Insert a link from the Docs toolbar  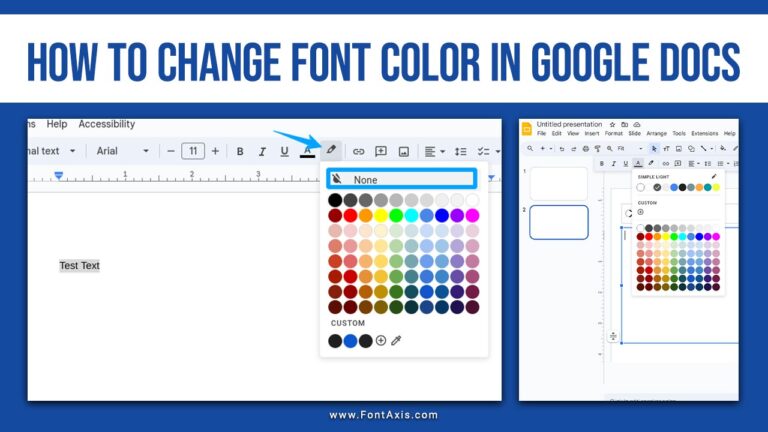[359, 151]
